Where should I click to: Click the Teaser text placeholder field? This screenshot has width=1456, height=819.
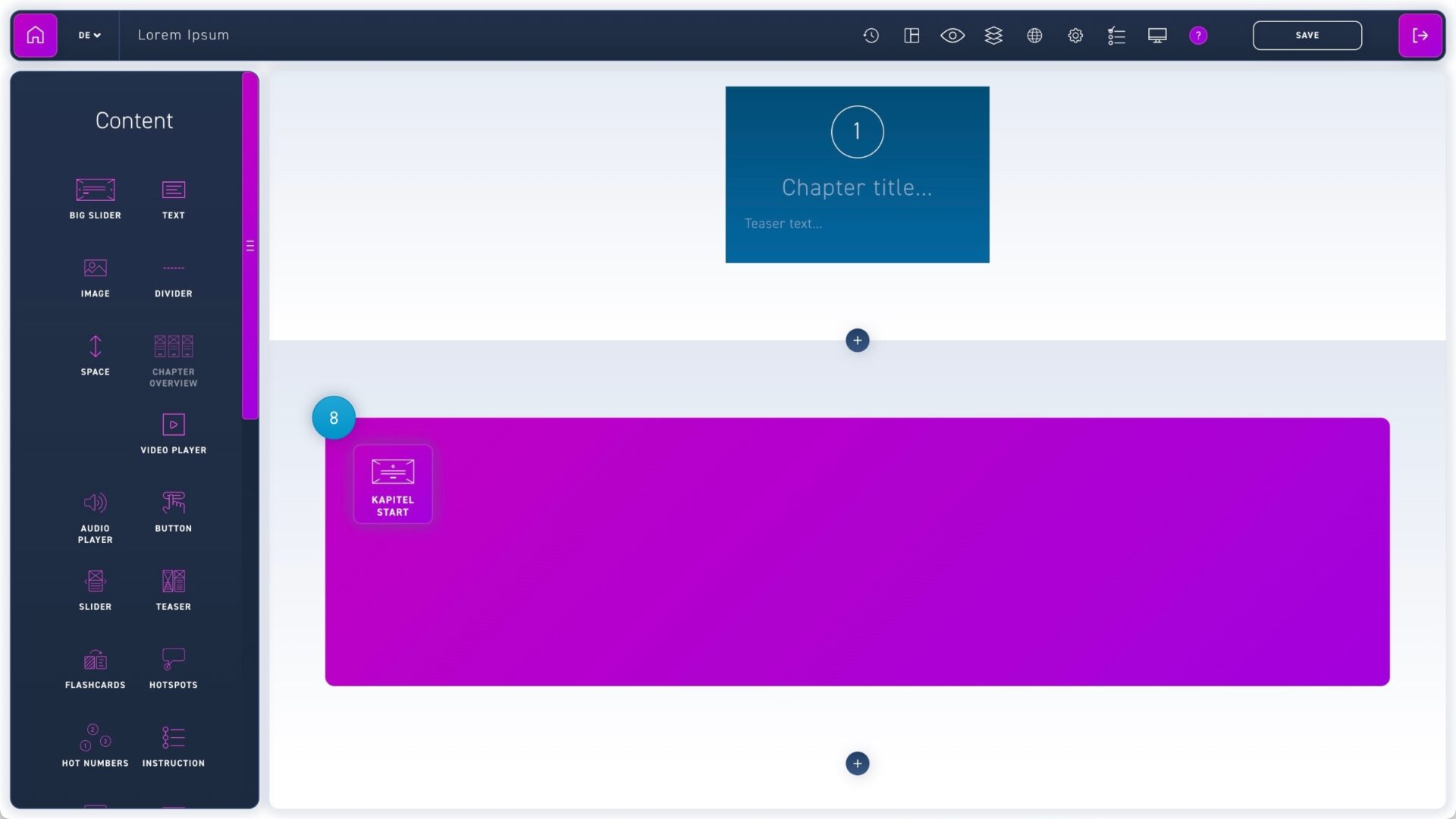(783, 224)
